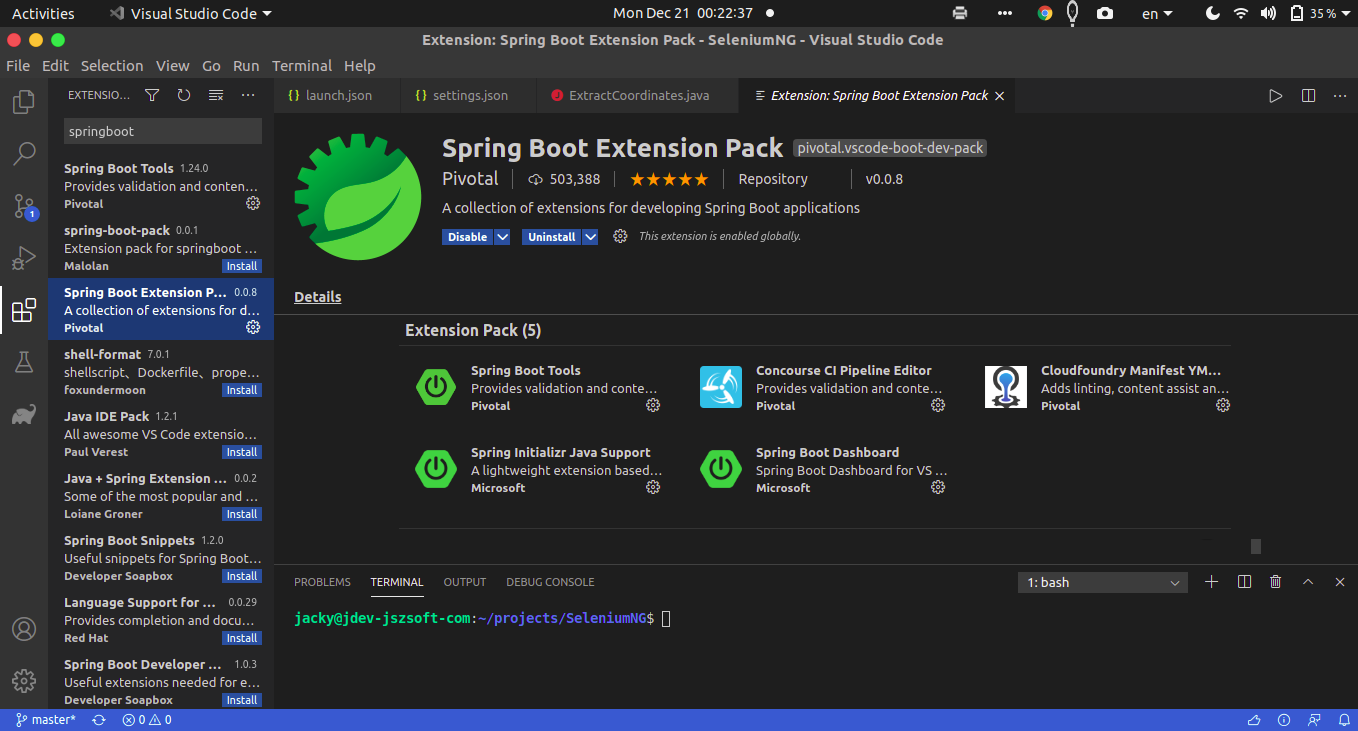Open errors and warnings count in status bar
Screen dimensions: 1358x731
click(x=146, y=720)
